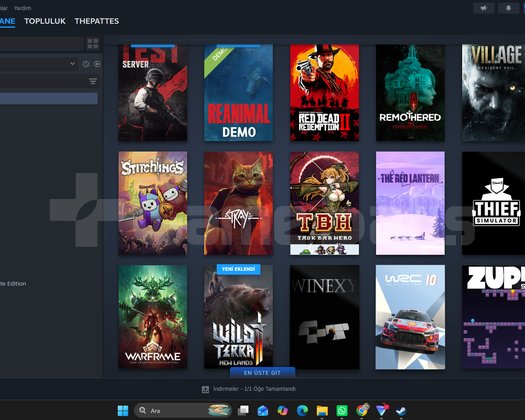Open the advanced filter lines icon
This screenshot has width=525, height=420.
[93, 81]
